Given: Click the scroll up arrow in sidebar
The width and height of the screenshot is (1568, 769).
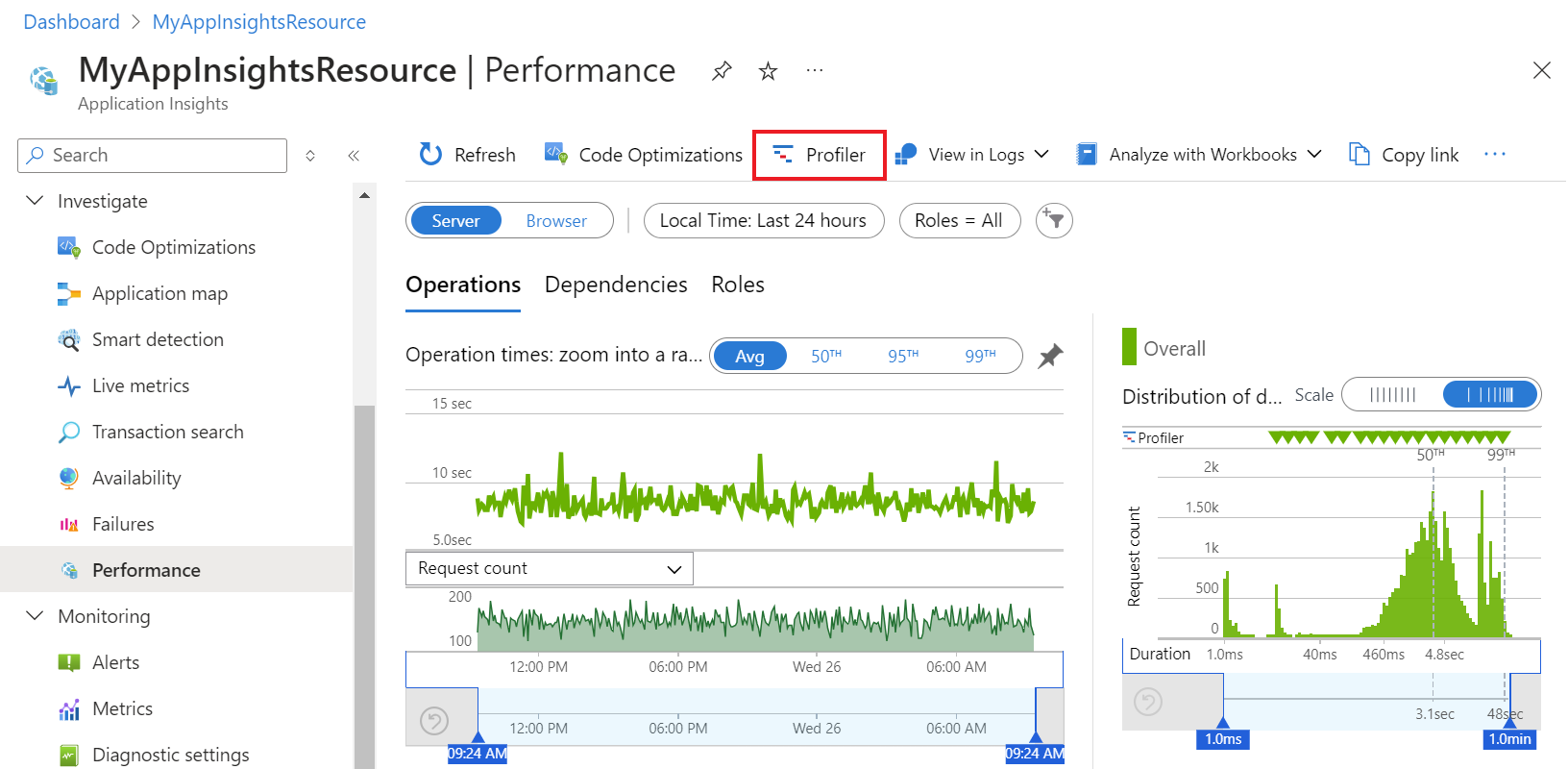Looking at the screenshot, I should click(364, 195).
